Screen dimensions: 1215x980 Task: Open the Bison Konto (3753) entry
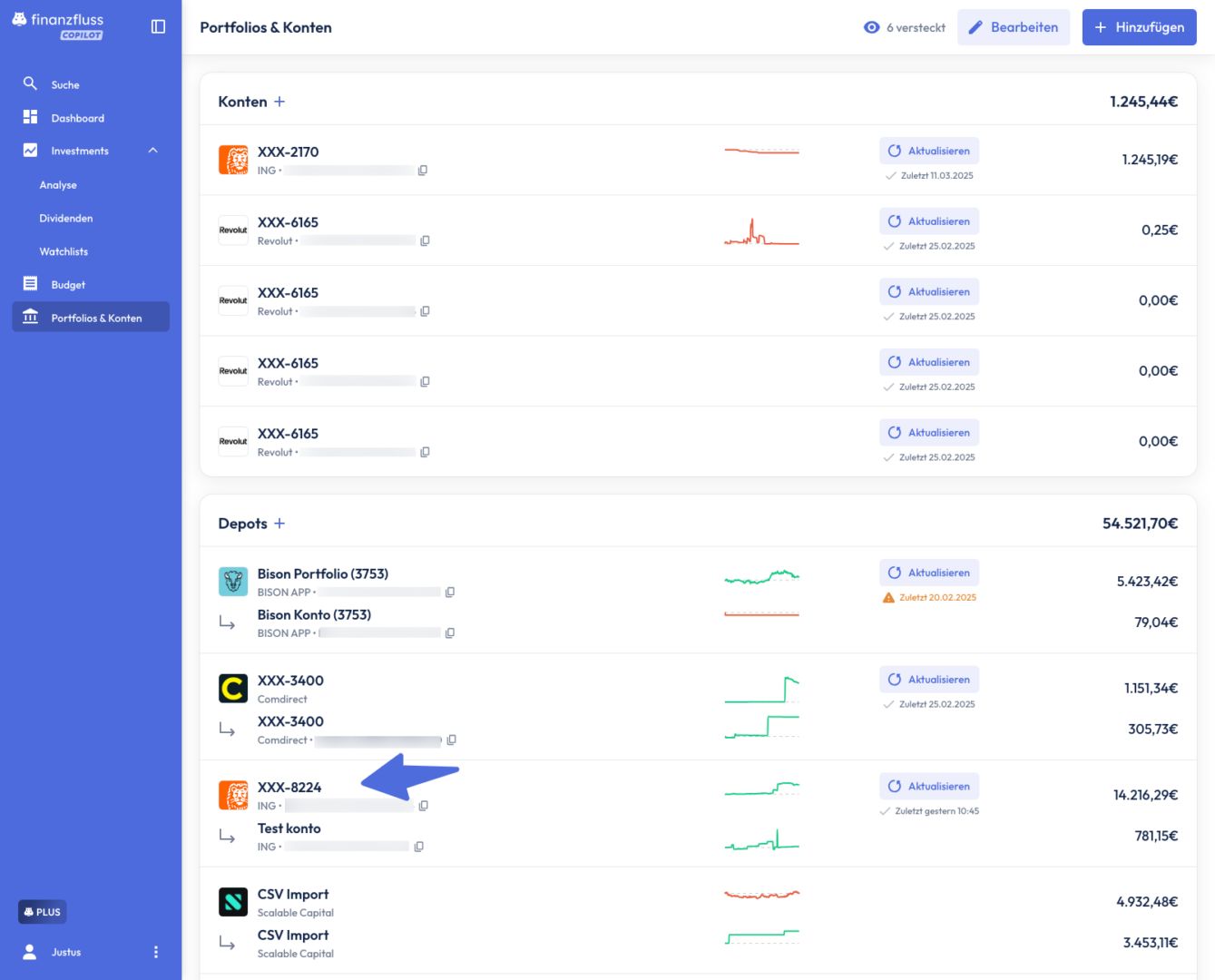(x=314, y=615)
